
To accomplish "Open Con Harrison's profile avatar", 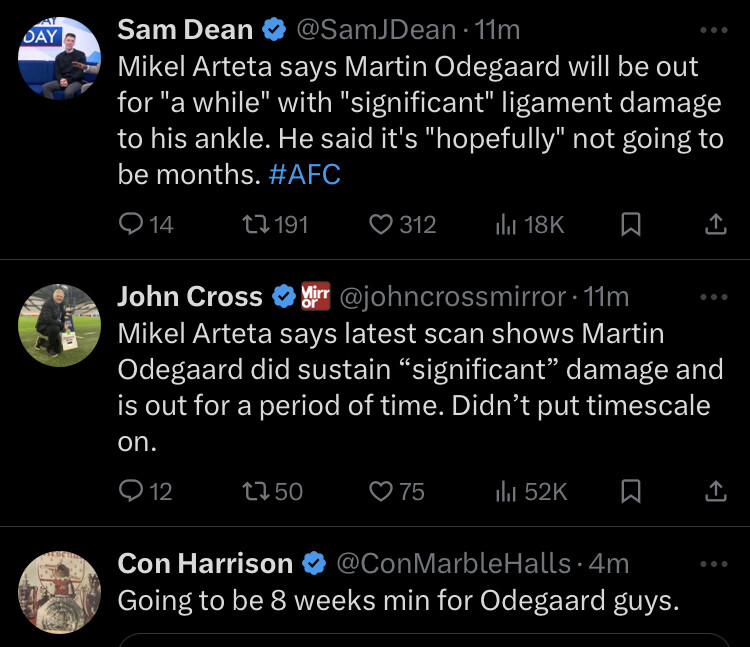I will point(59,591).
